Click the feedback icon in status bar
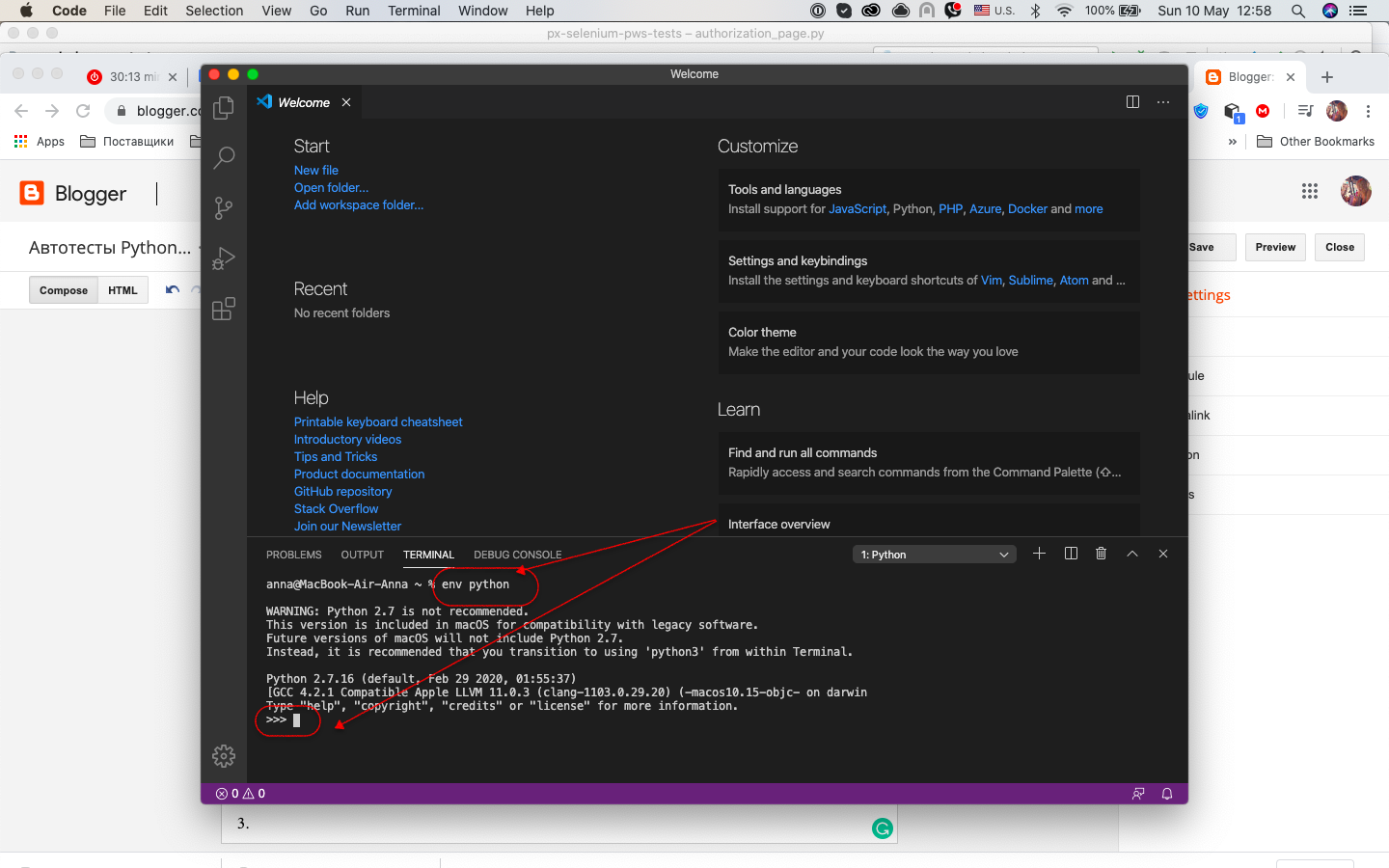Image resolution: width=1389 pixels, height=868 pixels. pos(1138,794)
